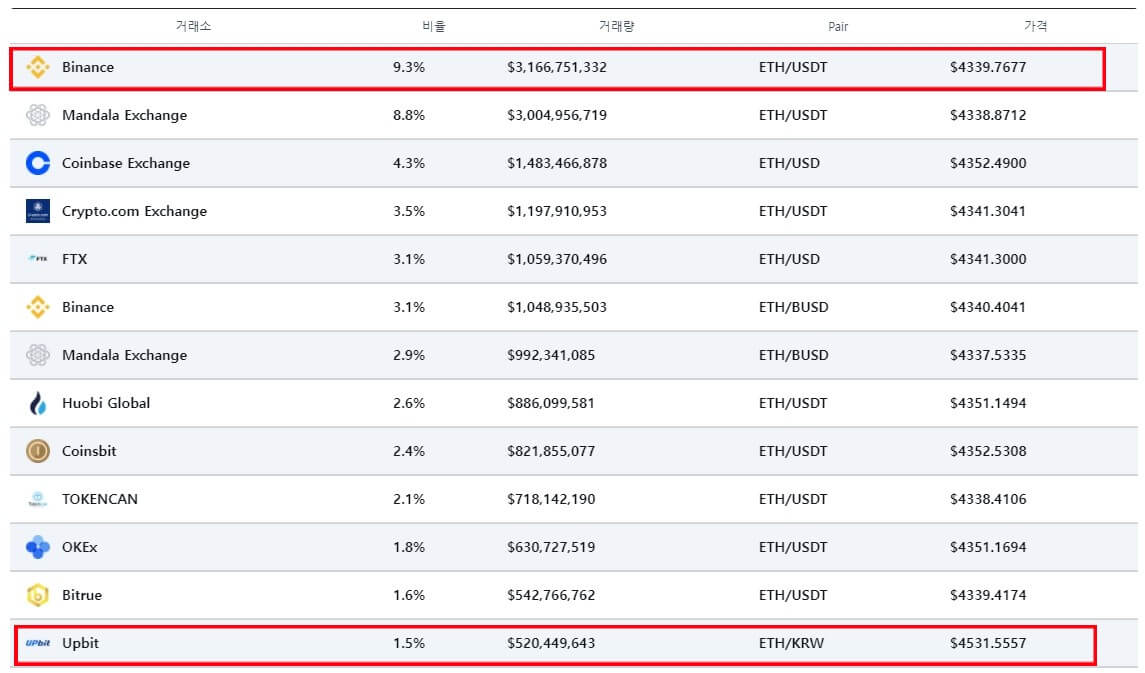This screenshot has width=1145, height=673.
Task: Click the 3.5% share value
Action: [x=409, y=211]
